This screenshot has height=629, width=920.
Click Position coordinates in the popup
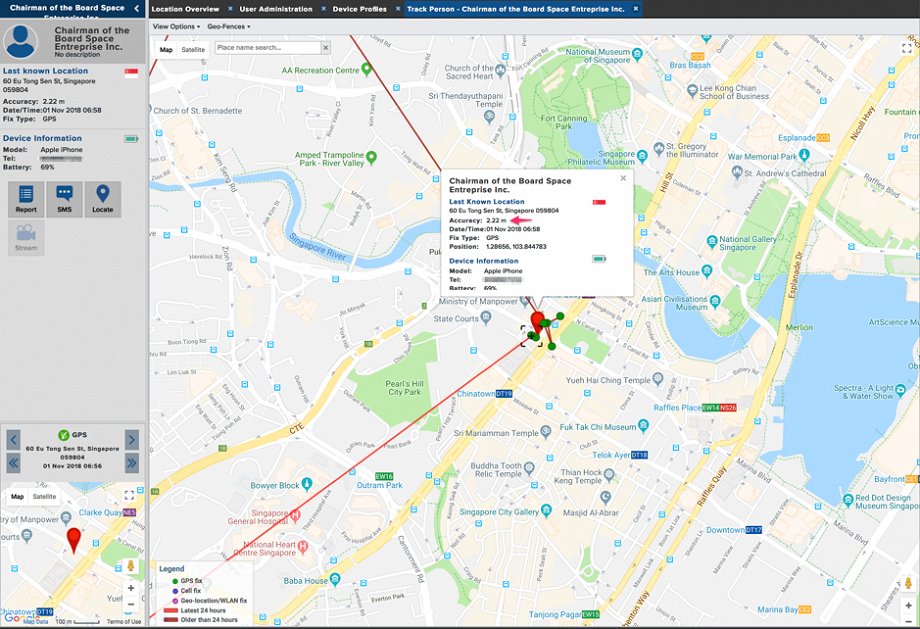516,247
